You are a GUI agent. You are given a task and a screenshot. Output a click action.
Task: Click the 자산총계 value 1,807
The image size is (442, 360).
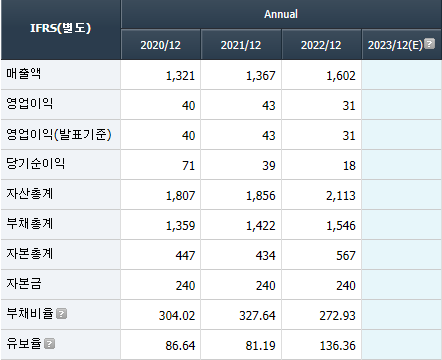pos(180,196)
